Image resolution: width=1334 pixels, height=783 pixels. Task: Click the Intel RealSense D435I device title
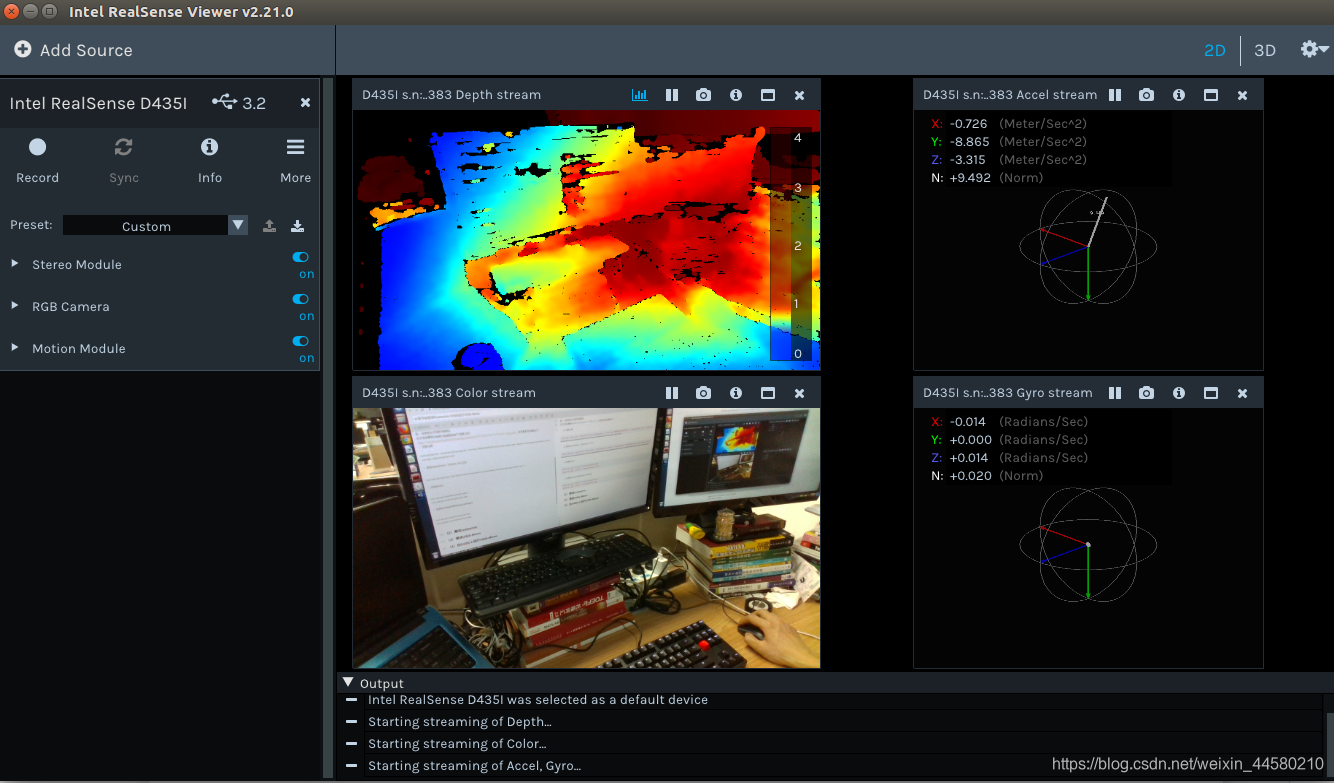tap(98, 103)
